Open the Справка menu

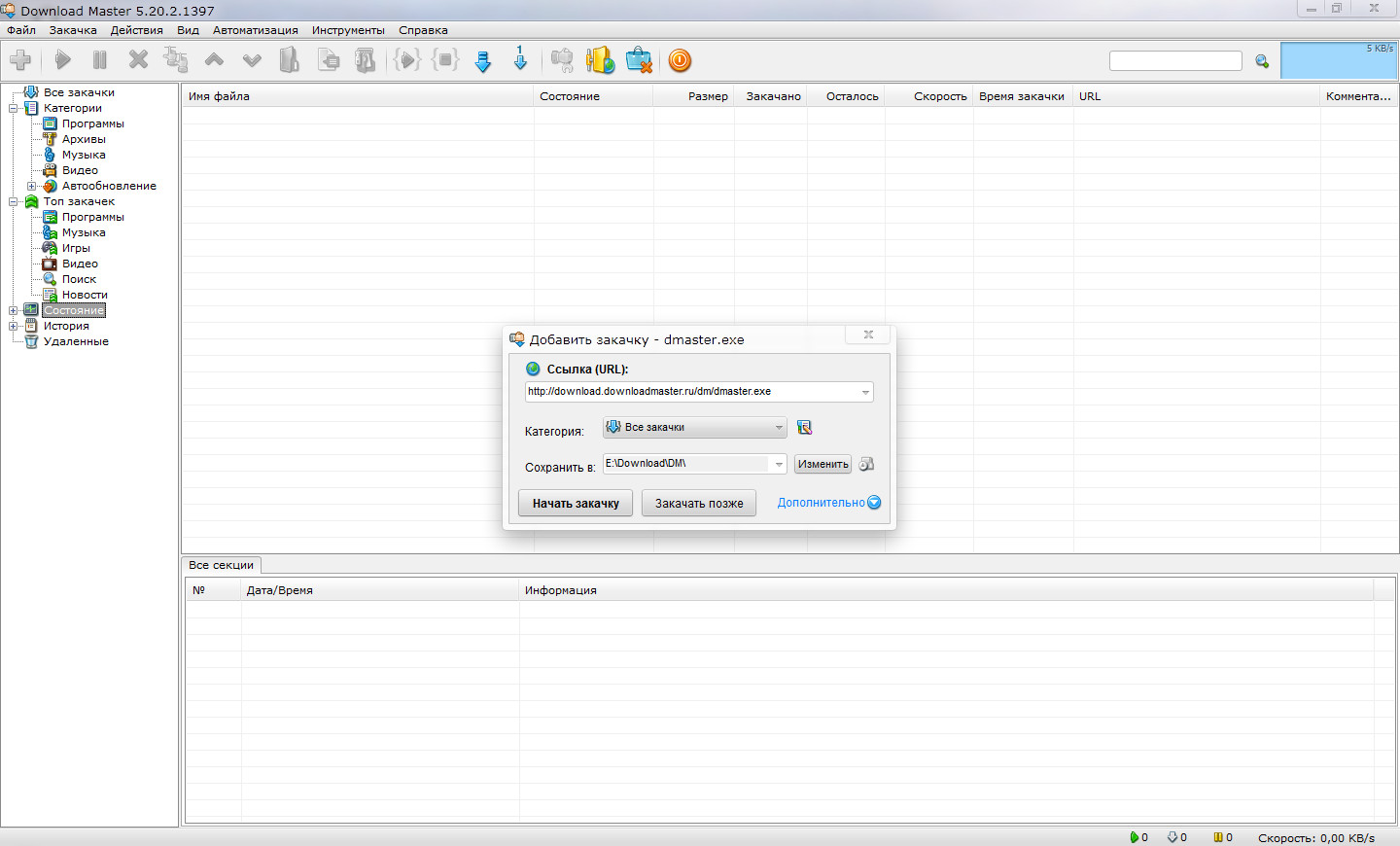tap(423, 30)
